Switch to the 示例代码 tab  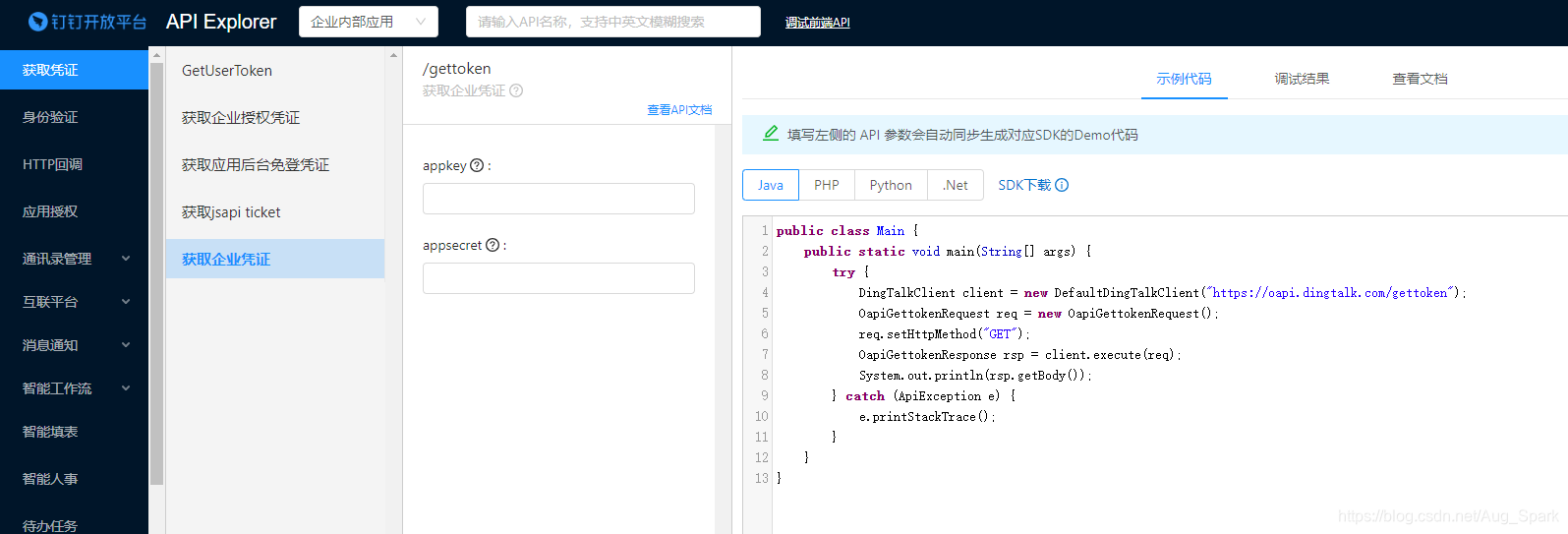[1184, 79]
